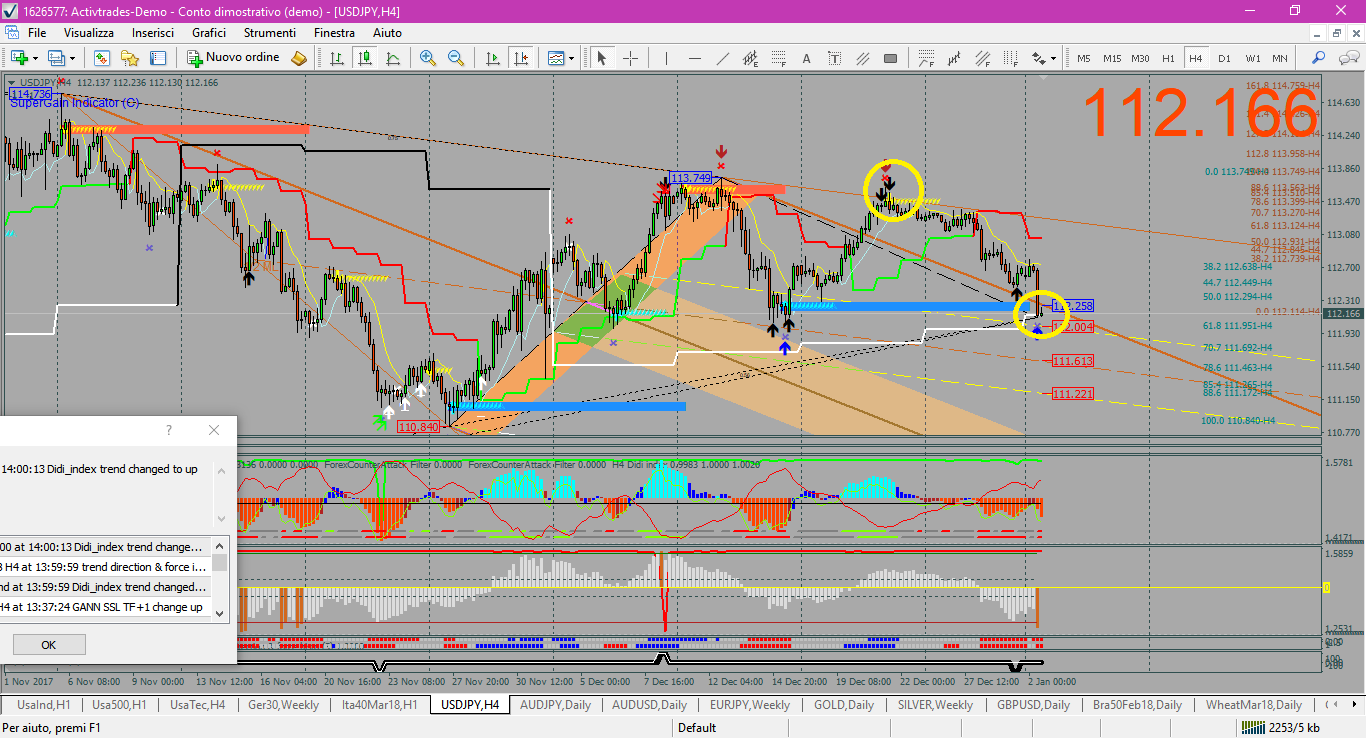The width and height of the screenshot is (1366, 738).
Task: Select the parallel lines channel tool
Action: [863, 58]
